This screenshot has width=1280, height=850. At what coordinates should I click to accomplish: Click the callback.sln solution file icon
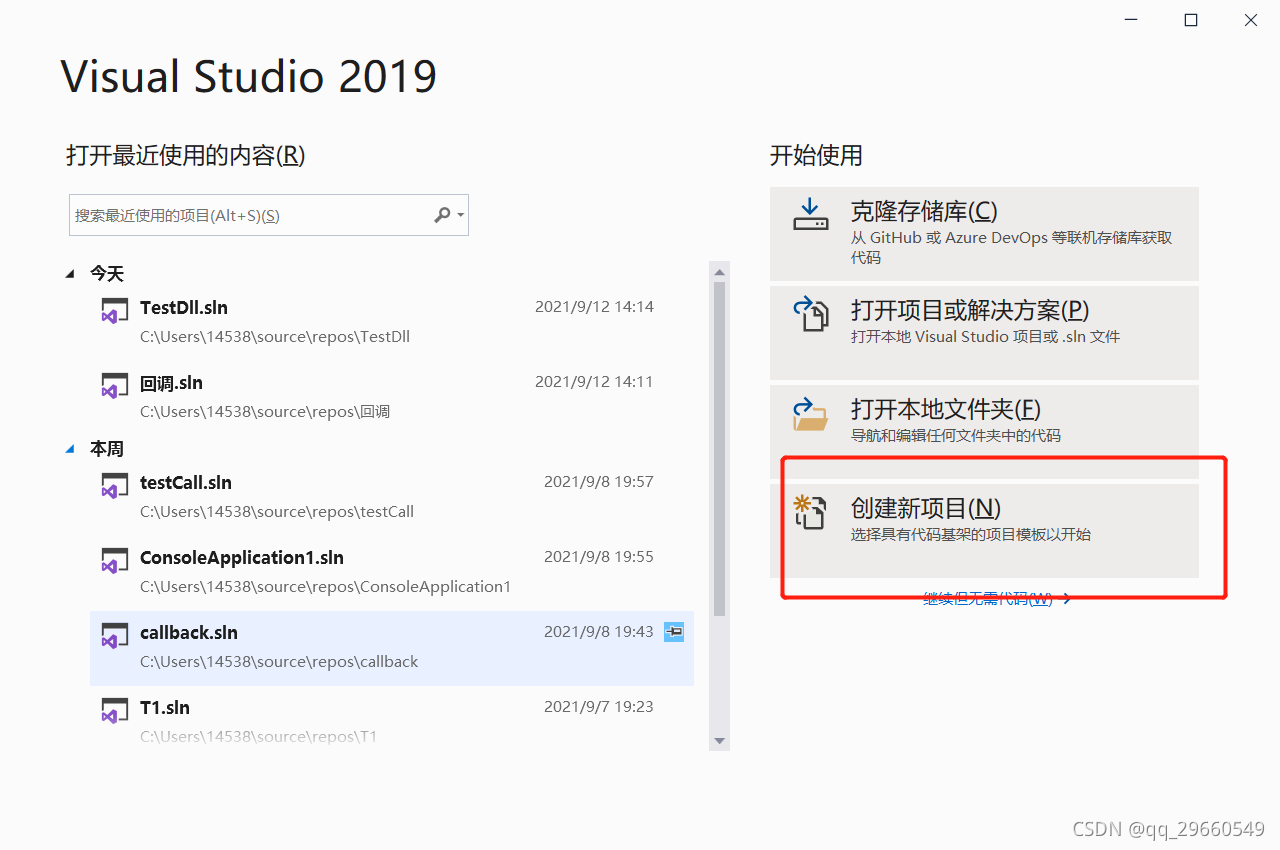(115, 635)
